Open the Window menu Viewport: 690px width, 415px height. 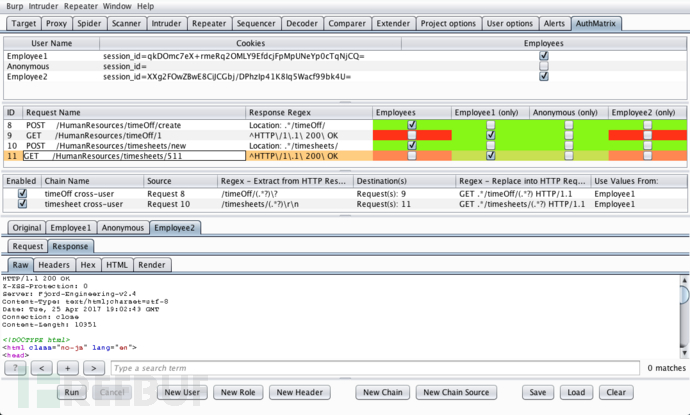[x=117, y=6]
